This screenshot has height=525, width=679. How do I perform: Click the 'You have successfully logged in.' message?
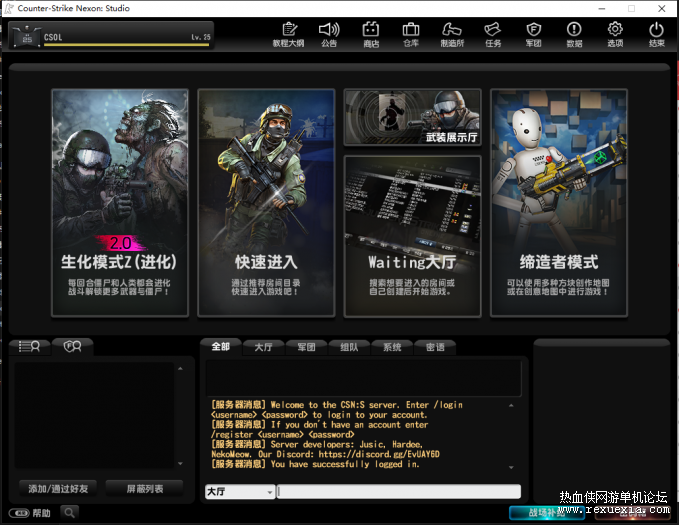(345, 464)
